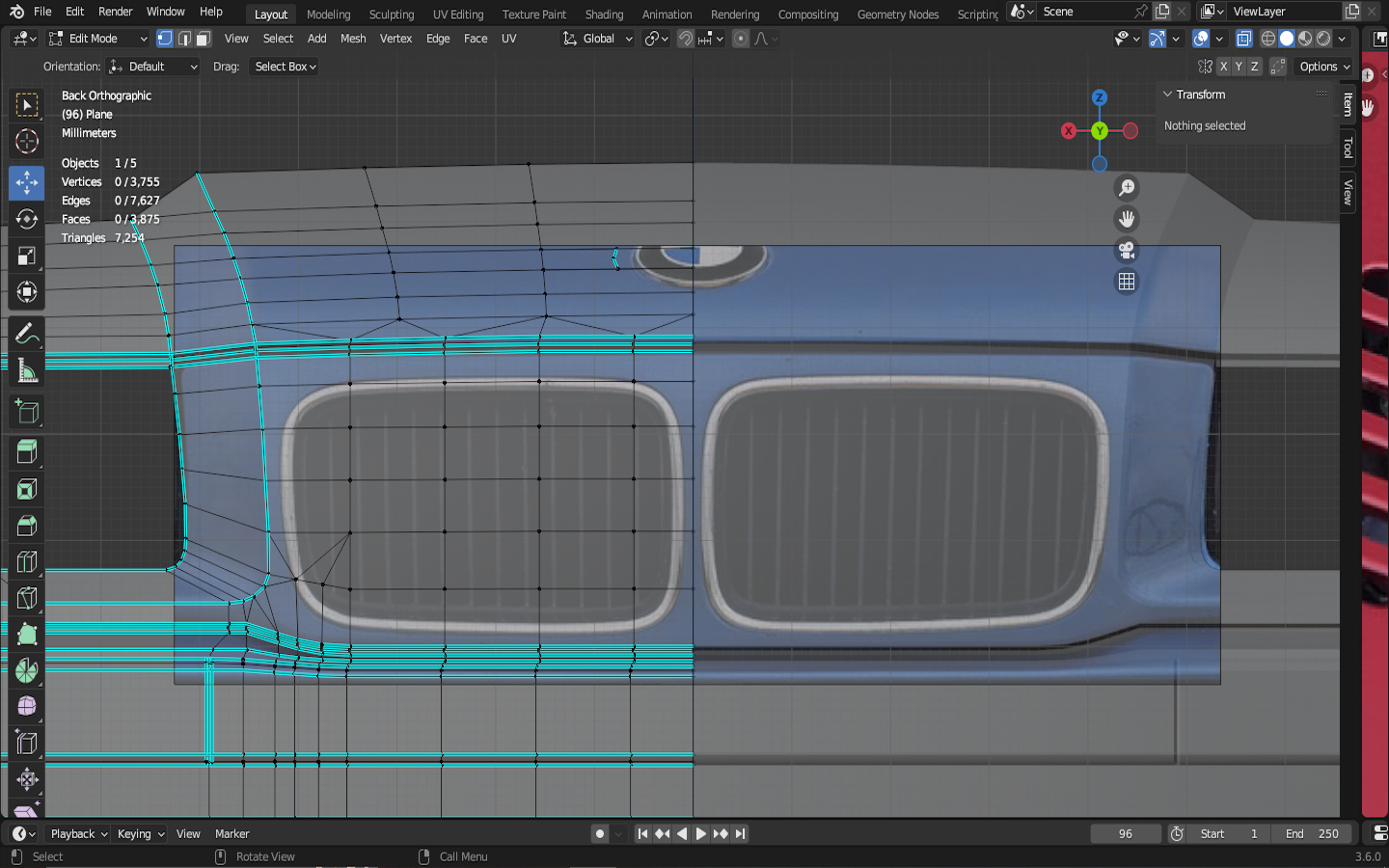Open the Select Box drag dropdown

(x=285, y=67)
